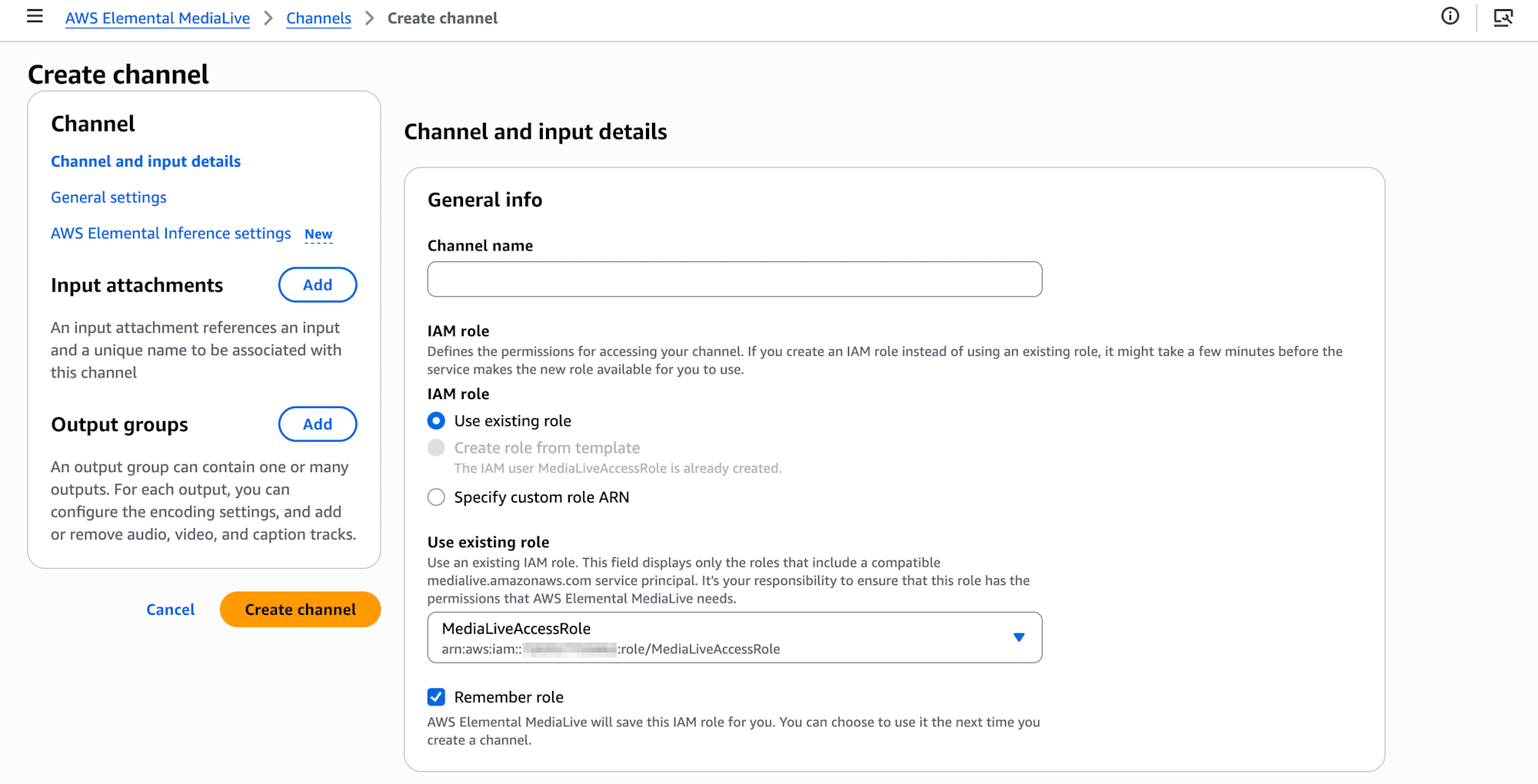Open the tutorials screen icon in header
Viewport: 1538px width, 784px height.
pyautogui.click(x=1503, y=17)
